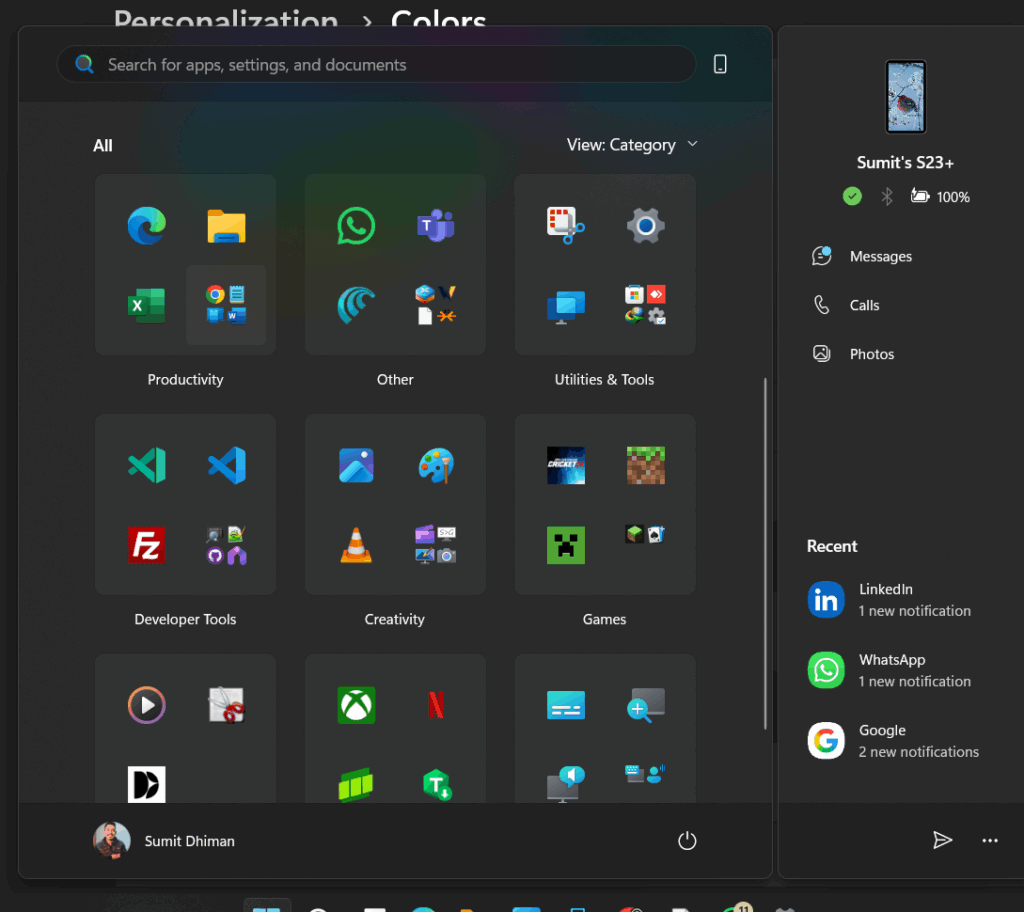Launch Xbox app icon
This screenshot has width=1024, height=912.
coord(356,705)
